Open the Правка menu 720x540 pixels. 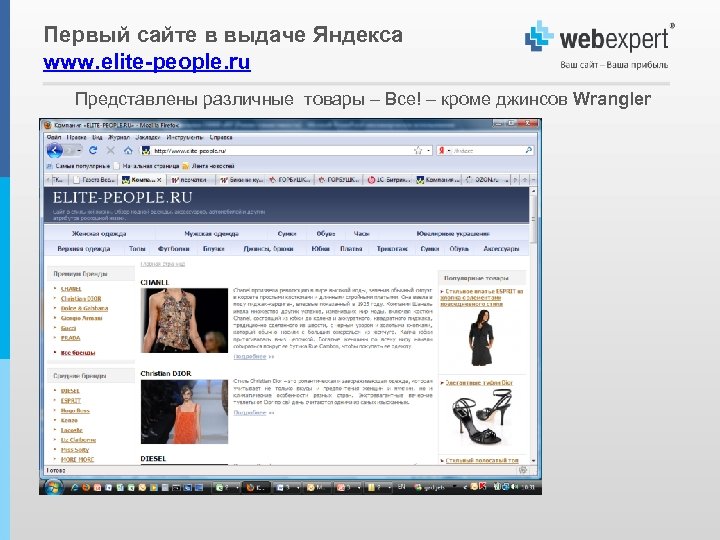pos(76,137)
